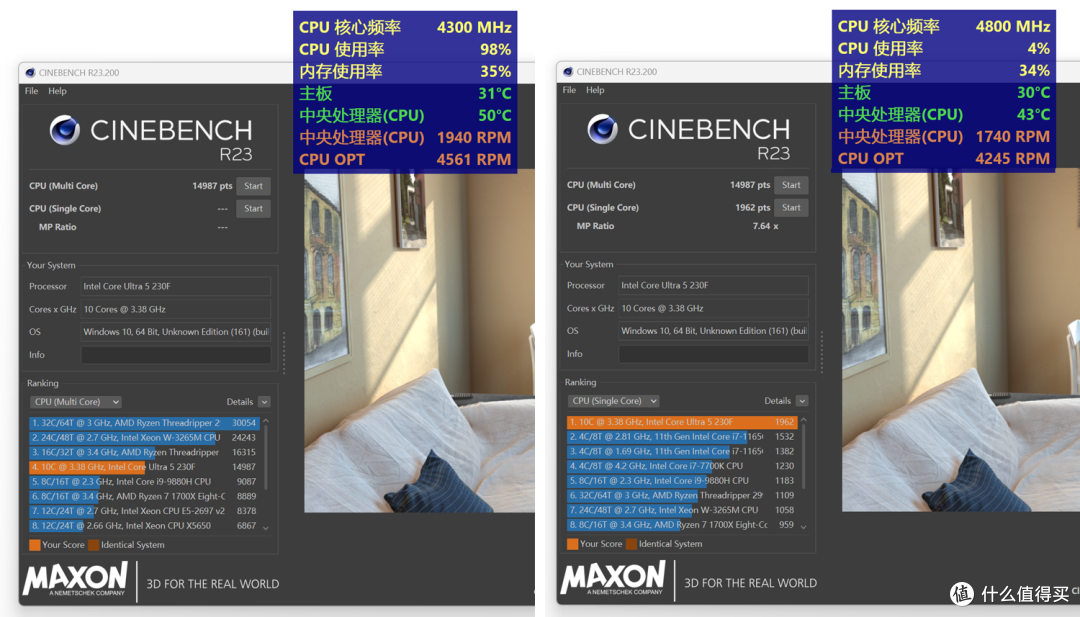Select 4C/8T @ 2.81 GHz 1532 row
Image resolution: width=1080 pixels, height=617 pixels.
pyautogui.click(x=682, y=437)
